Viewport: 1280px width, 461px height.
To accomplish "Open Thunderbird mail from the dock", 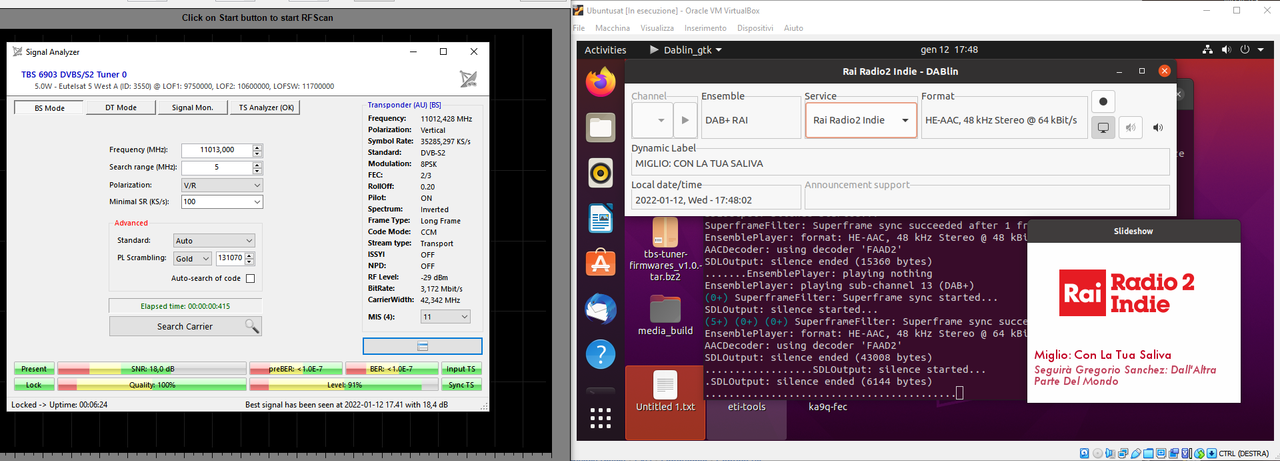I will tap(600, 308).
